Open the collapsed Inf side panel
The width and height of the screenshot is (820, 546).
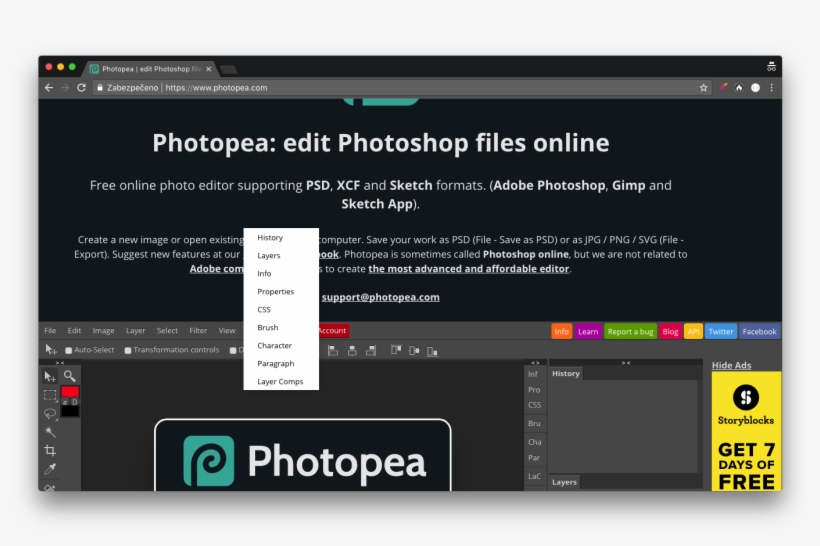[533, 374]
